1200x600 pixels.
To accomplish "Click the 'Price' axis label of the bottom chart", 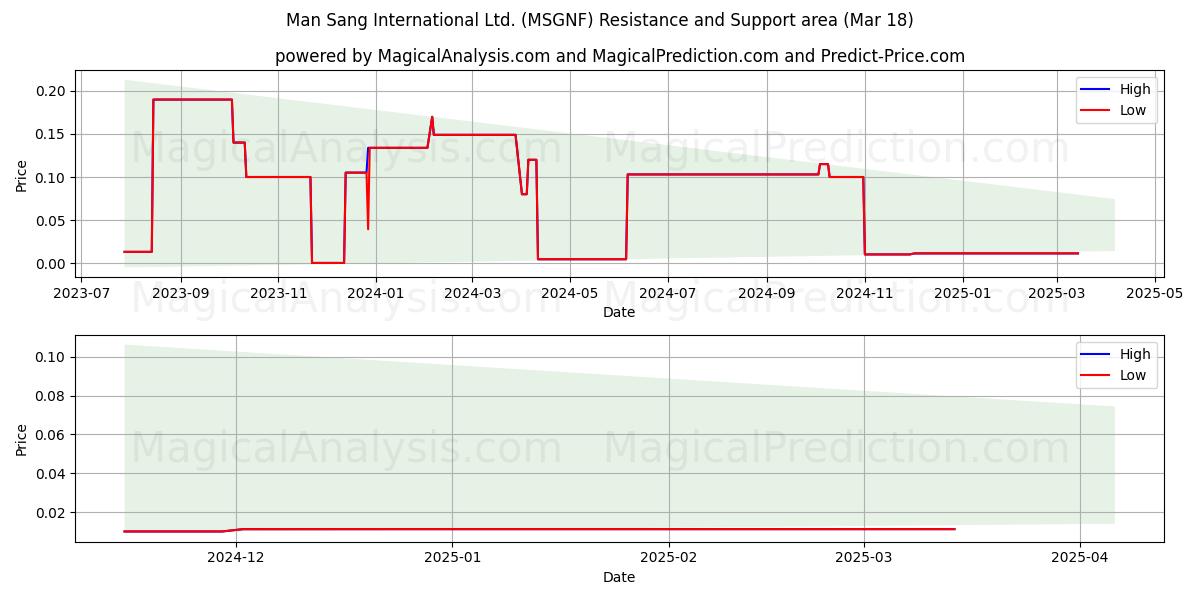I will 22,439.
